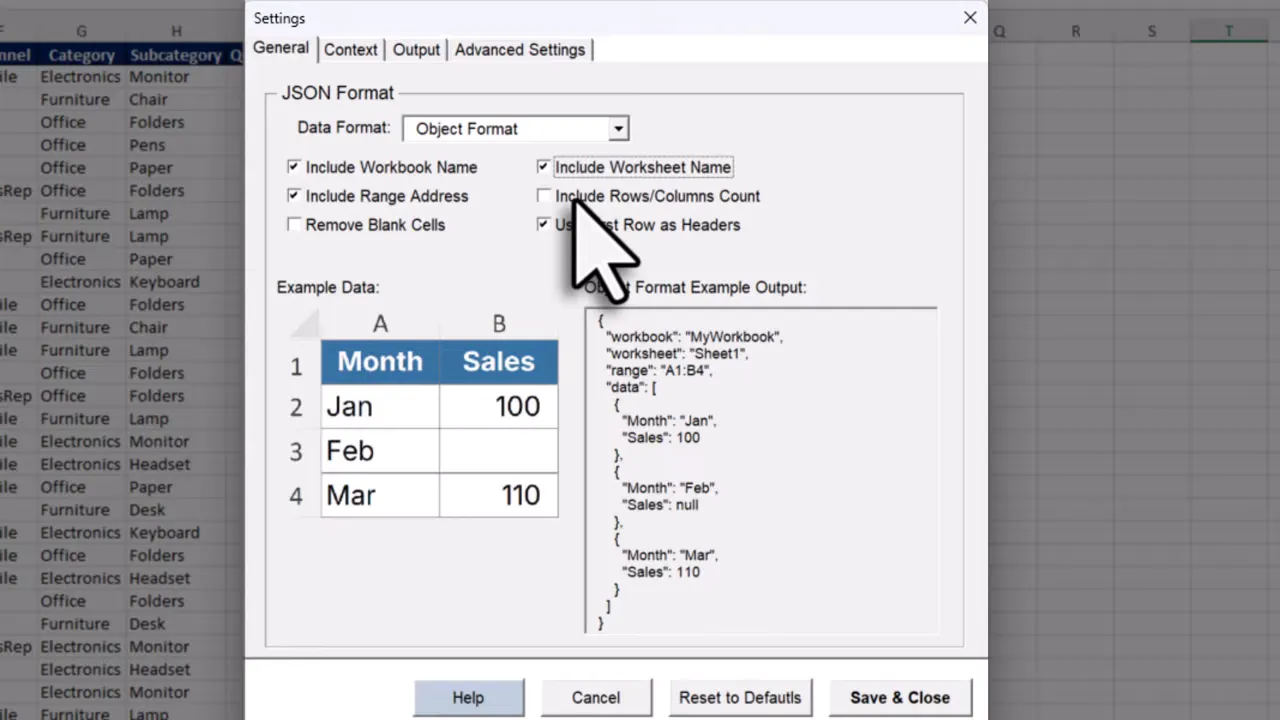
Task: Select the General tab
Action: [x=281, y=48]
